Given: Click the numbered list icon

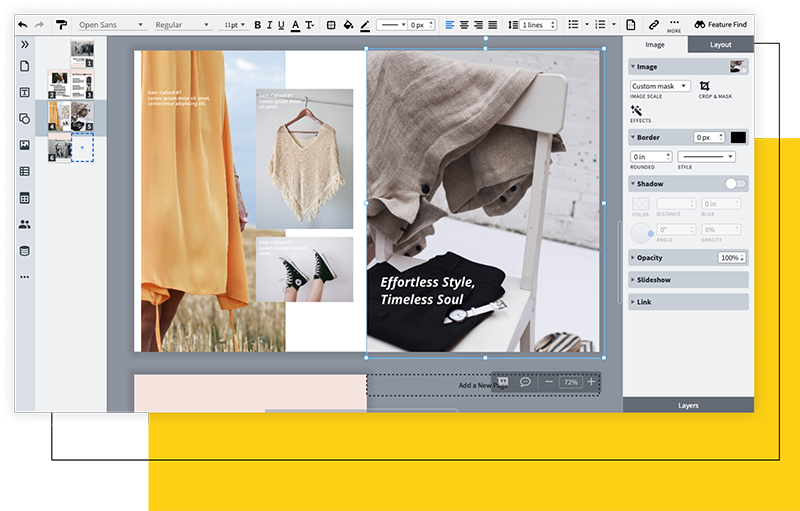Looking at the screenshot, I should pyautogui.click(x=601, y=24).
